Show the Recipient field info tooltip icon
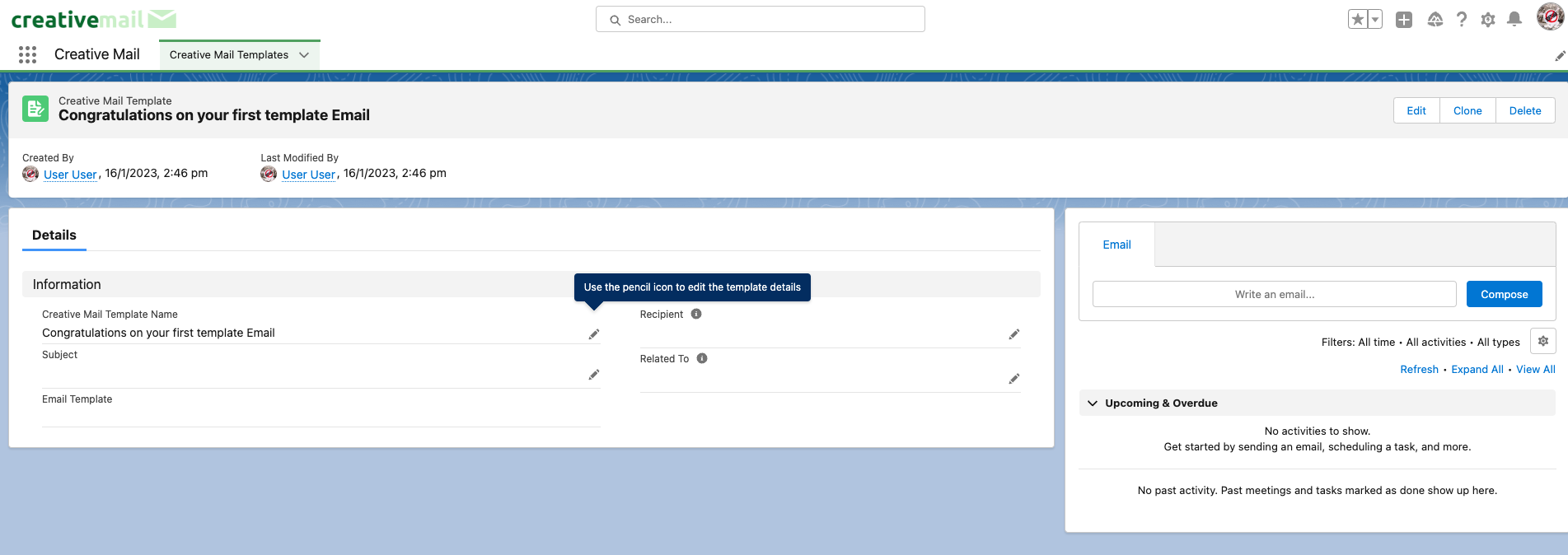Viewport: 1568px width, 555px height. coord(696,314)
